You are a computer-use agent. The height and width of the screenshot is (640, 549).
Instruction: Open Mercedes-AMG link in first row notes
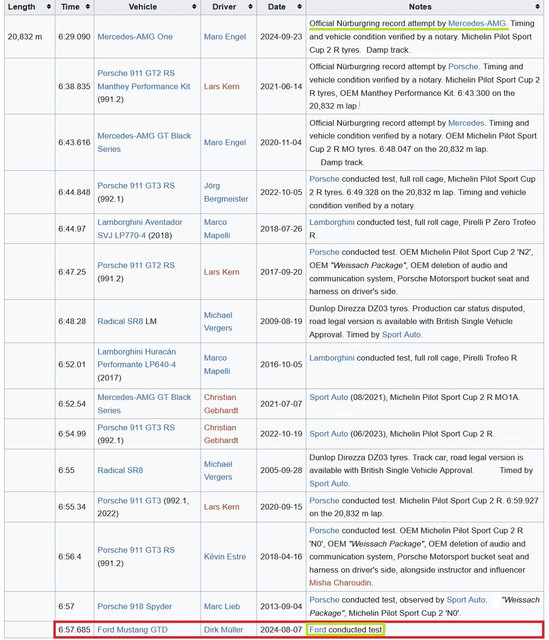click(477, 23)
